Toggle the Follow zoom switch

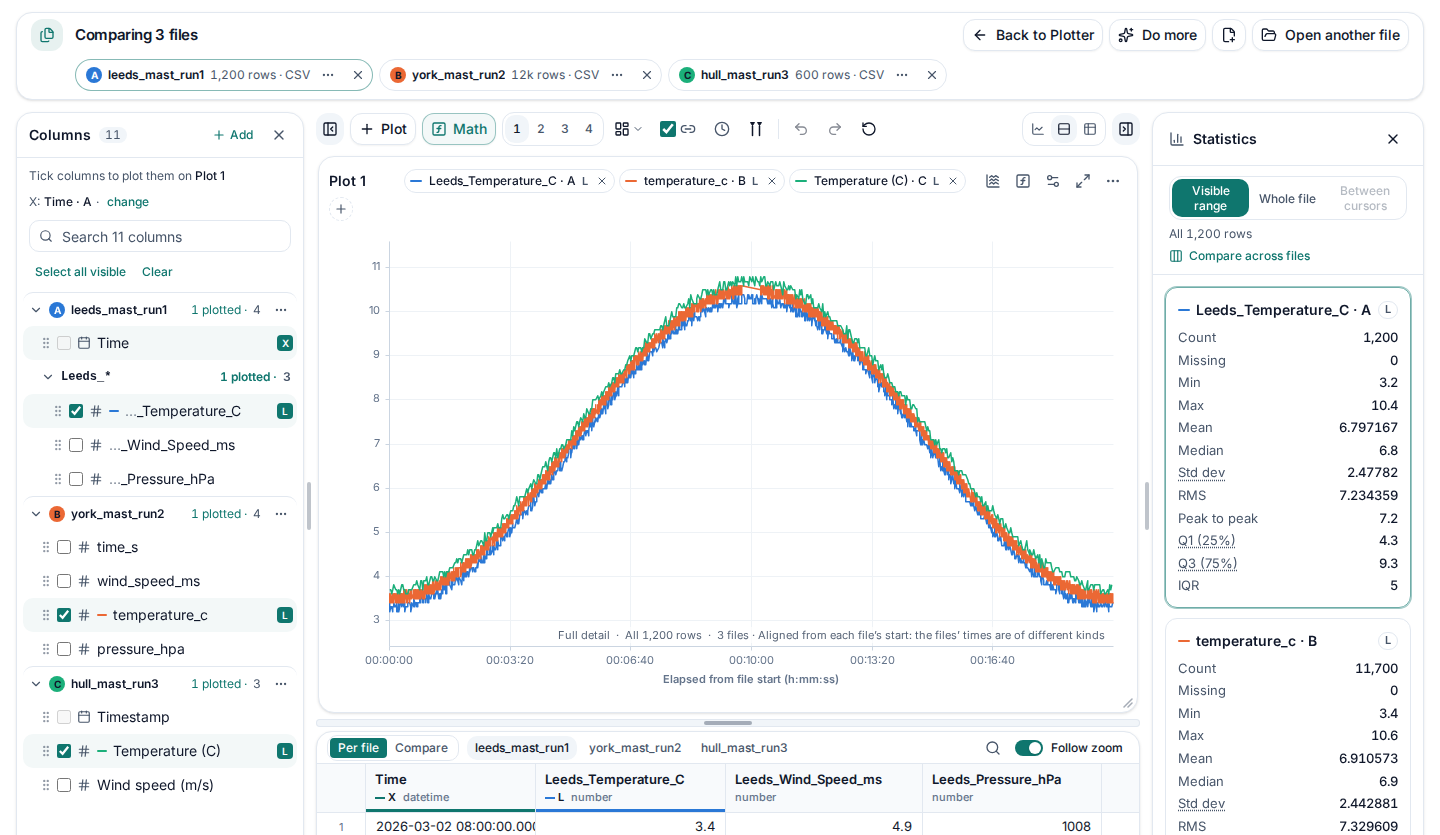point(1029,748)
